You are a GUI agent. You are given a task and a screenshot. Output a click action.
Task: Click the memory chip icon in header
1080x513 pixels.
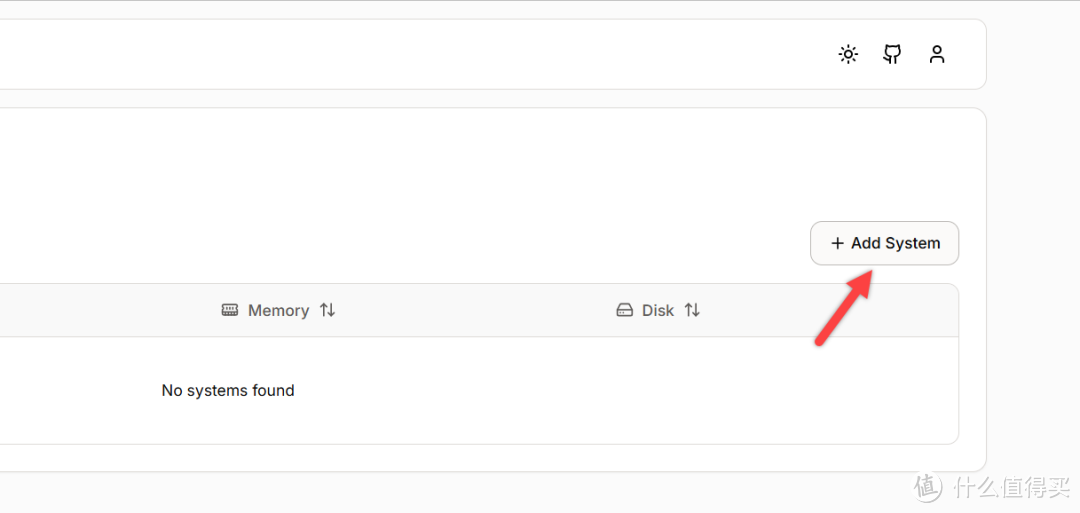point(230,311)
